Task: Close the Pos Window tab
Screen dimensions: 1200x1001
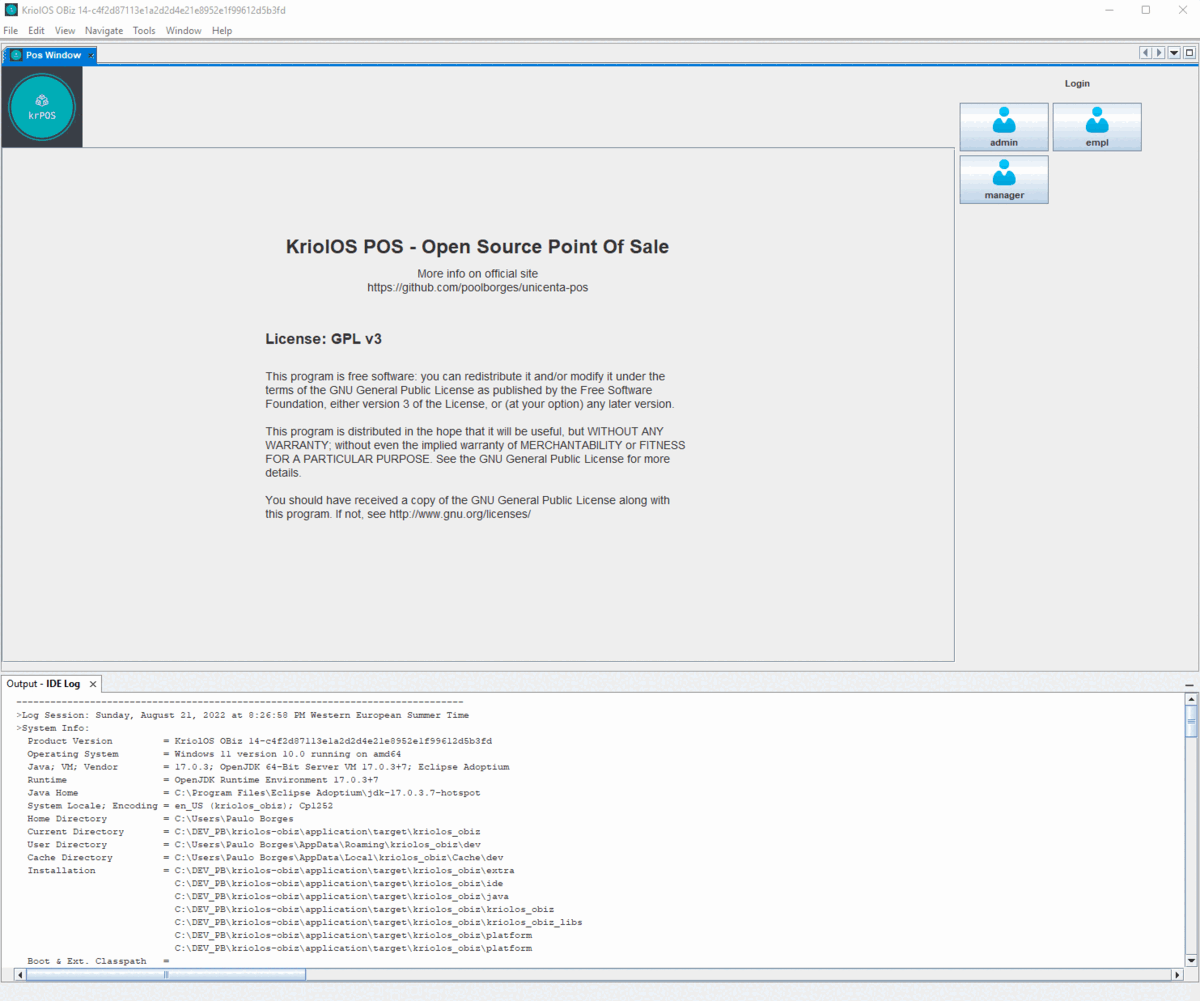Action: (x=91, y=55)
